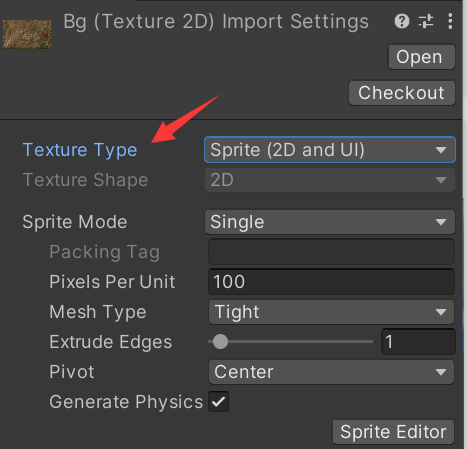Click the inspector's vertical scrollbar
Viewport: 467px width, 449px height.
tap(465, 224)
